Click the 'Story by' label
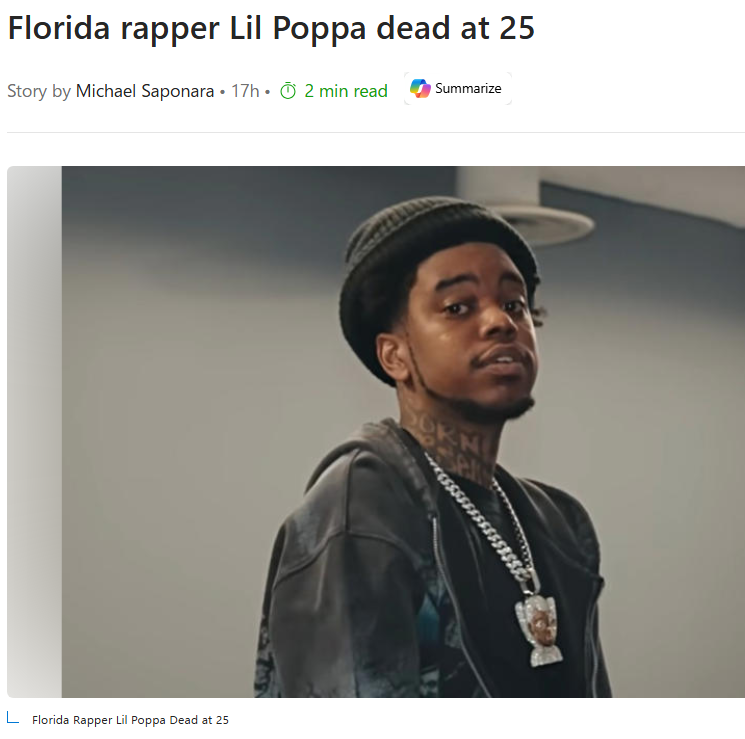This screenshot has height=739, width=745. point(39,91)
